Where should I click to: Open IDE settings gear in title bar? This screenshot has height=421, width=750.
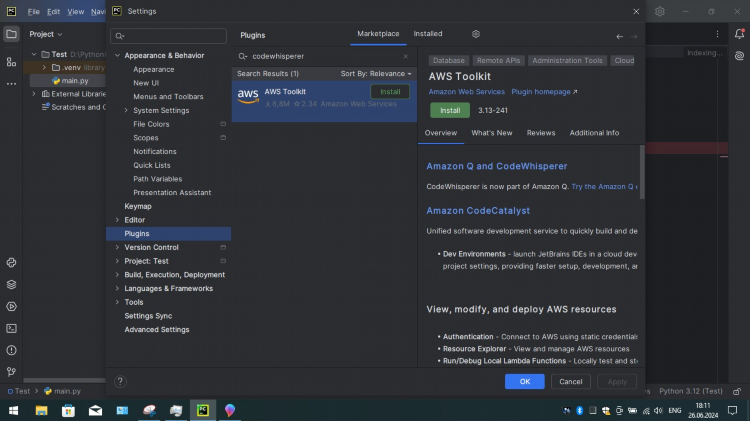click(660, 11)
